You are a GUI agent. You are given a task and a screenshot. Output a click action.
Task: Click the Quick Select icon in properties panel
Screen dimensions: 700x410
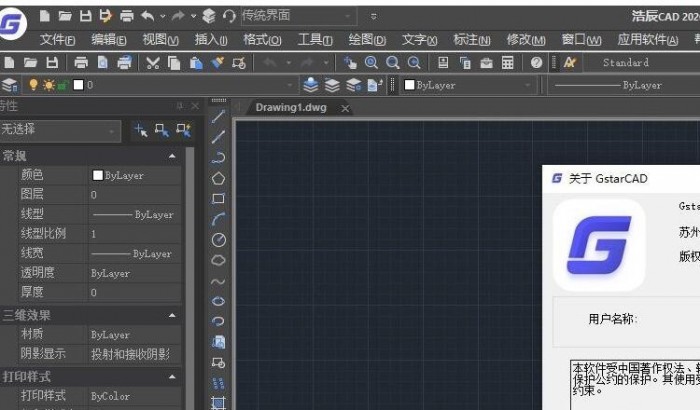(183, 130)
